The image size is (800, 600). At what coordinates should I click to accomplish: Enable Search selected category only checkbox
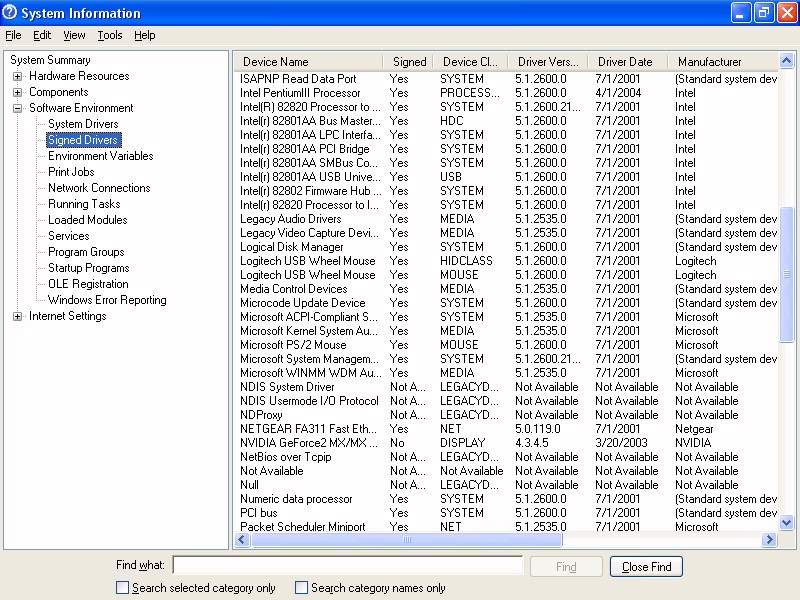(x=122, y=588)
